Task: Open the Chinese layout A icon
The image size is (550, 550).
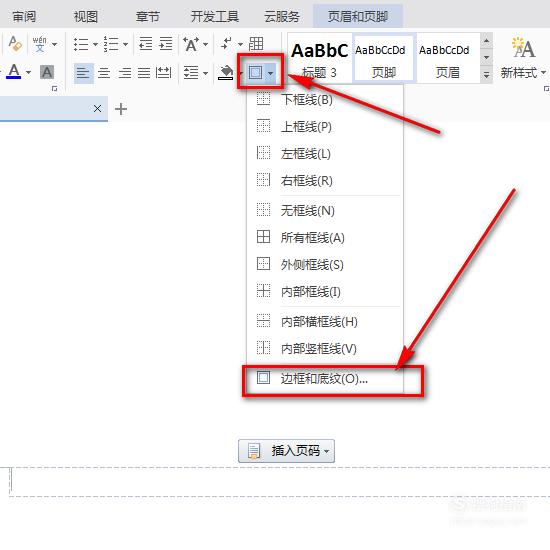Action: tap(191, 44)
